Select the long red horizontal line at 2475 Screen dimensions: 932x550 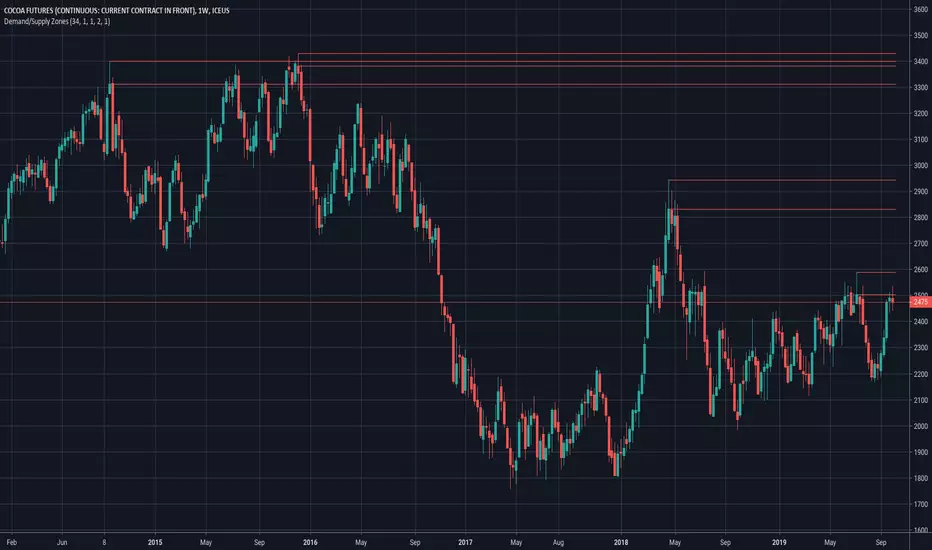pos(455,303)
